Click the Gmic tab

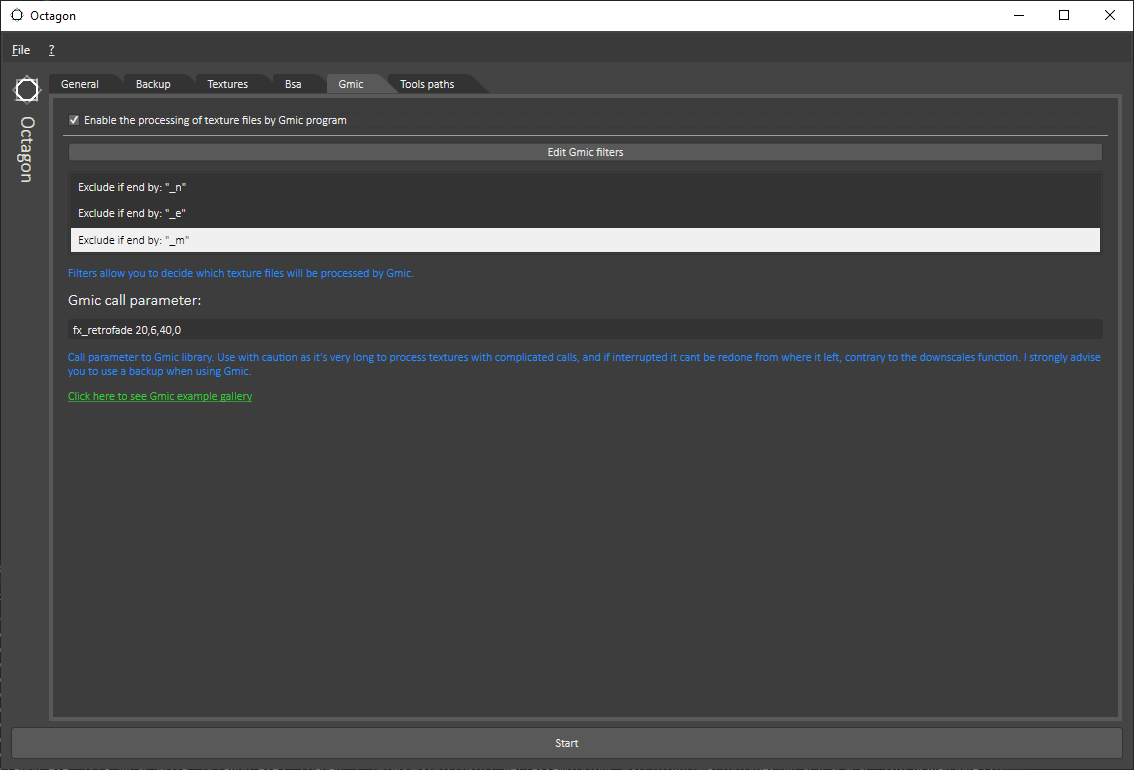click(x=351, y=84)
